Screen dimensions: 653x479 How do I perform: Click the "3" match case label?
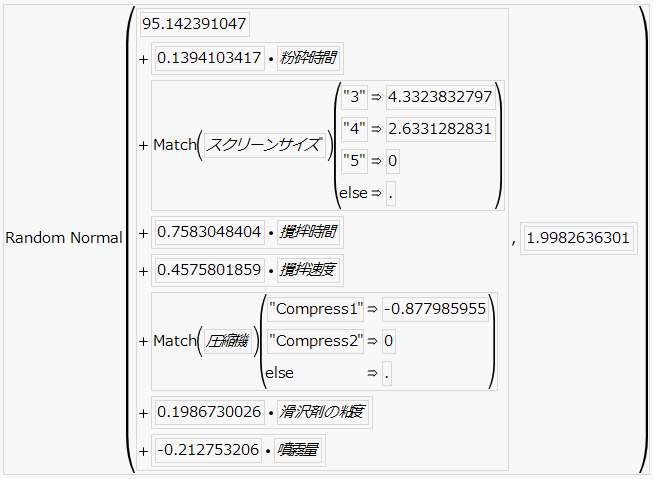352,97
